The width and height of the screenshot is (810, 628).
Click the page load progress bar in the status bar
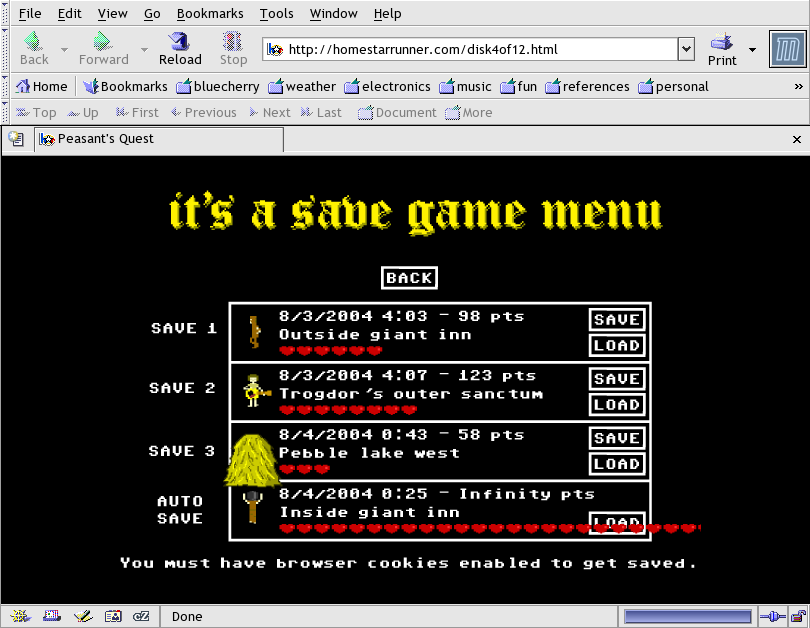(688, 617)
